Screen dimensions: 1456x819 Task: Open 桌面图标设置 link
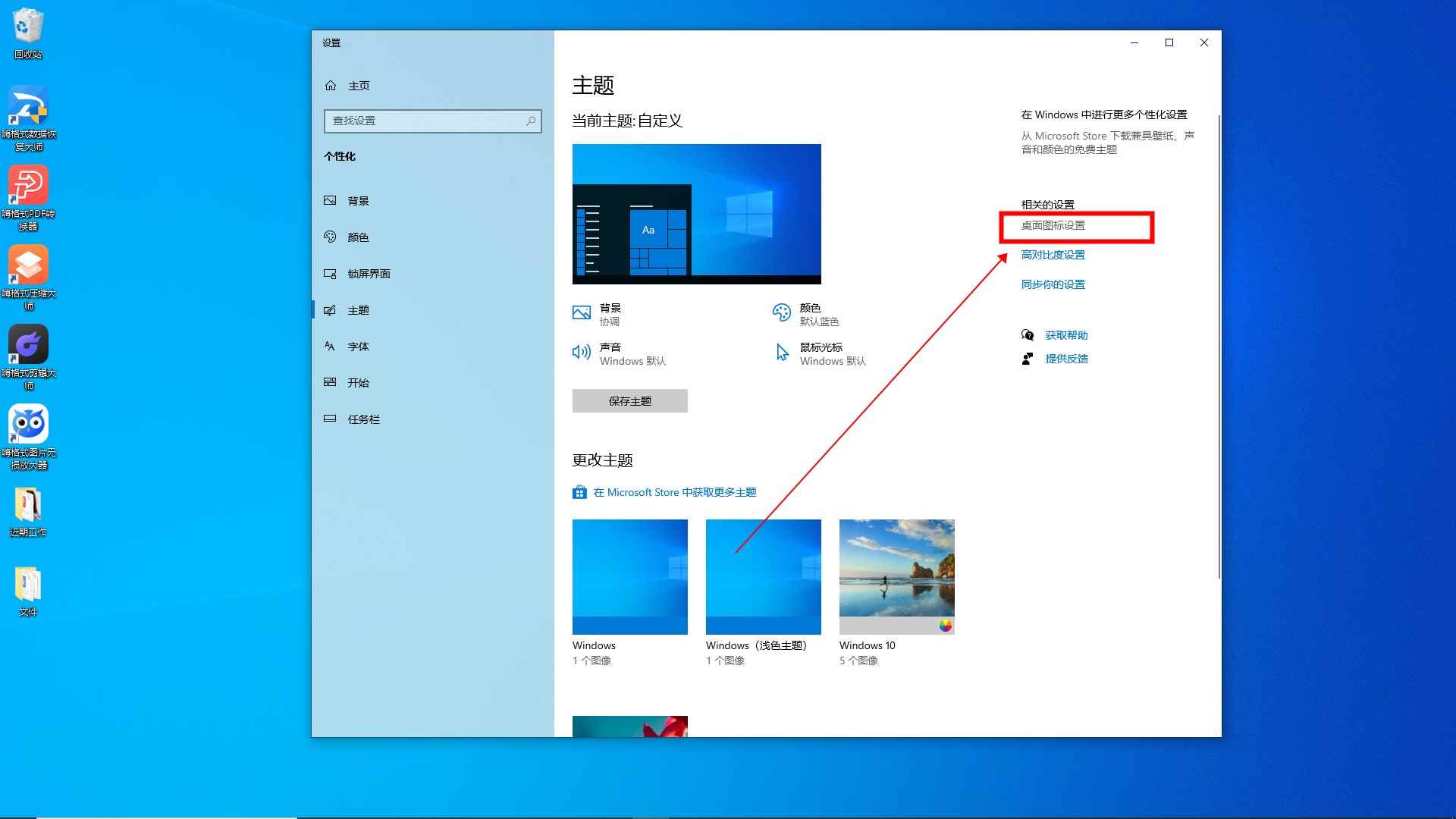[1053, 225]
